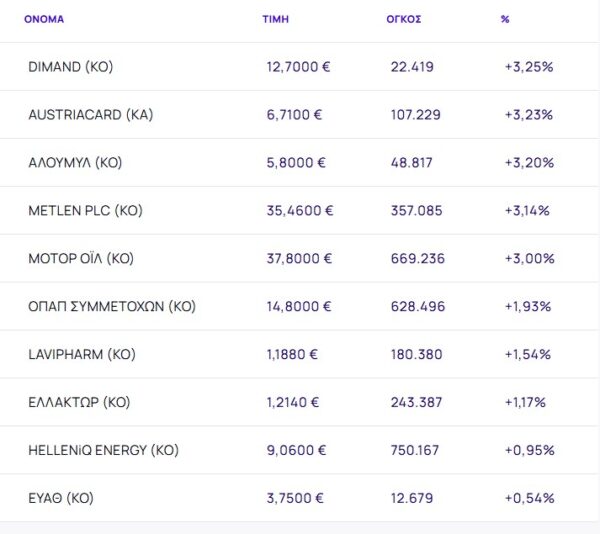Click the ΟΓΚΟΣ column header
This screenshot has height=534, width=600.
[403, 19]
